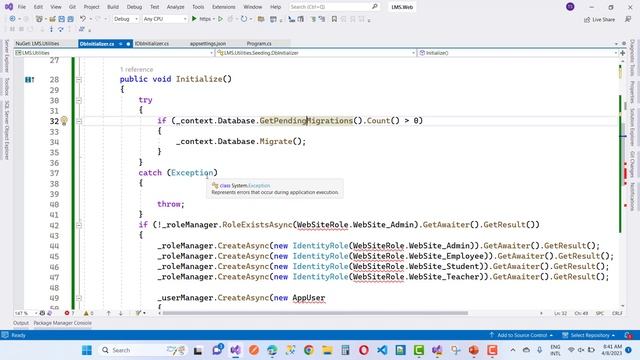Click the Visual Studio logo icon
The image size is (640, 360).
click(x=9, y=7)
